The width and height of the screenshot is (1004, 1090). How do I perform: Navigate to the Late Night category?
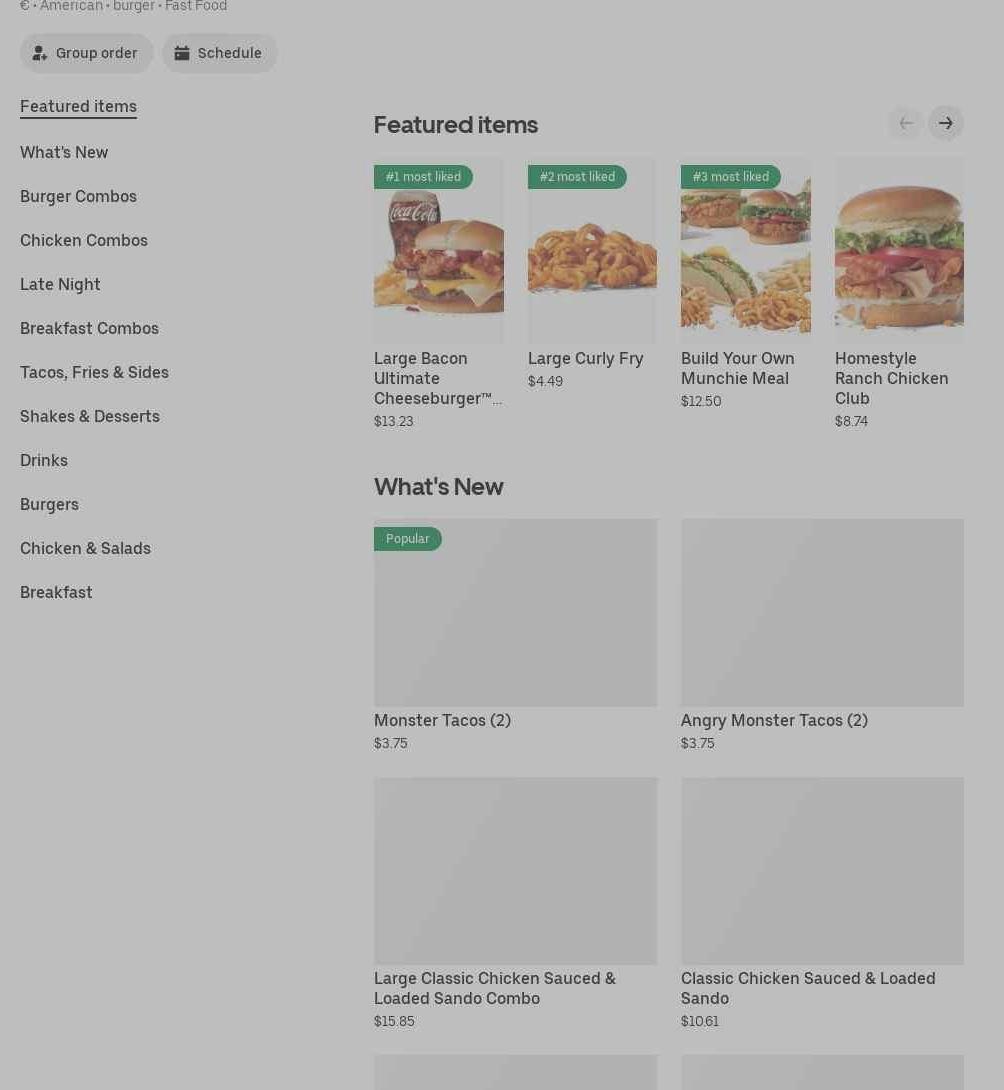tap(60, 284)
